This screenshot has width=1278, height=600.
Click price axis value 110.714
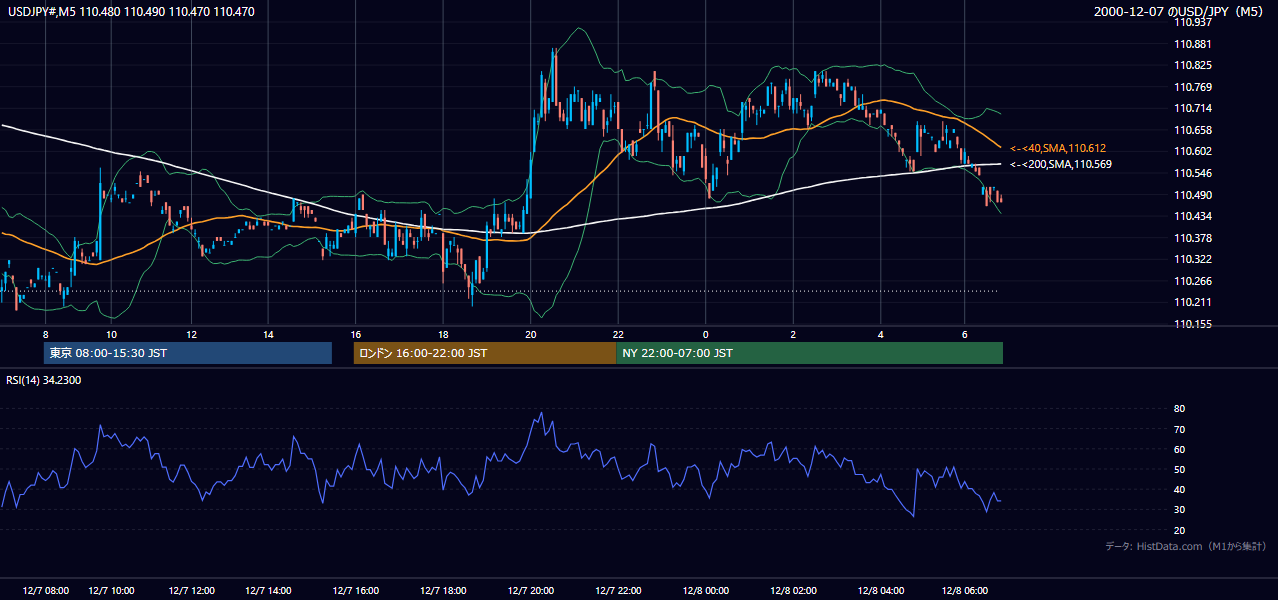click(1192, 108)
